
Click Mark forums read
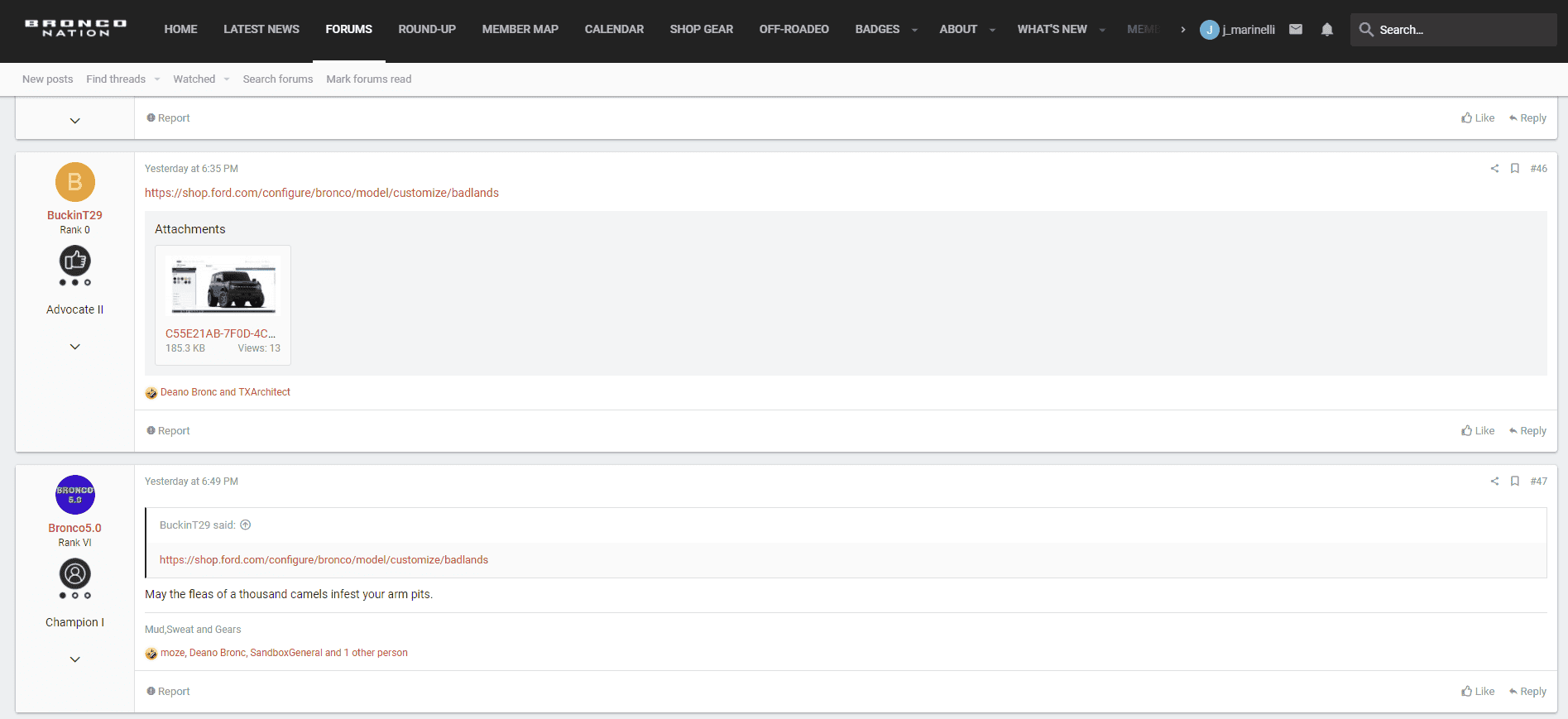pos(369,79)
